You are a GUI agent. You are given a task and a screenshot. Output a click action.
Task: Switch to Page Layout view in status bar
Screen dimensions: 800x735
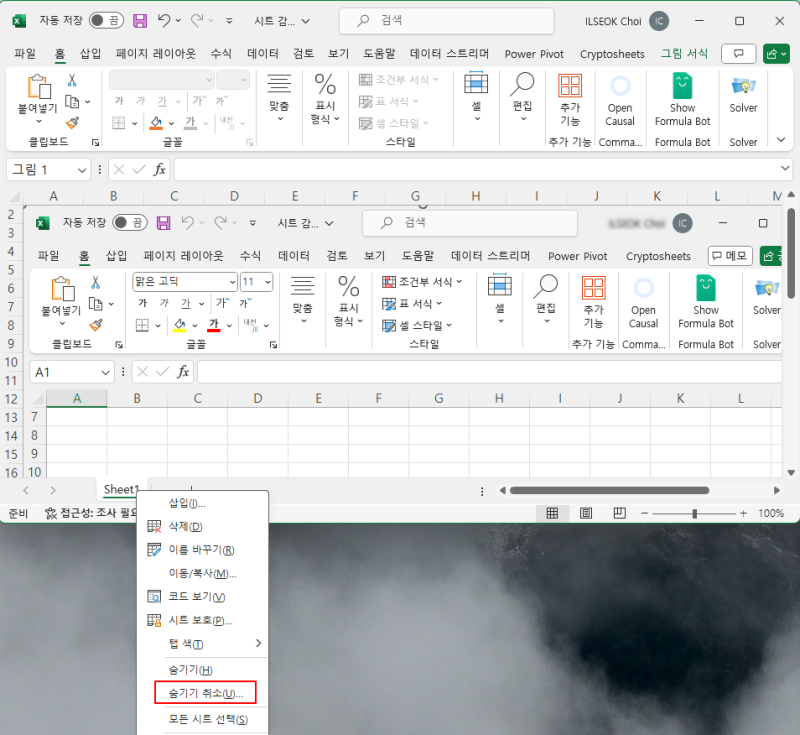click(586, 513)
